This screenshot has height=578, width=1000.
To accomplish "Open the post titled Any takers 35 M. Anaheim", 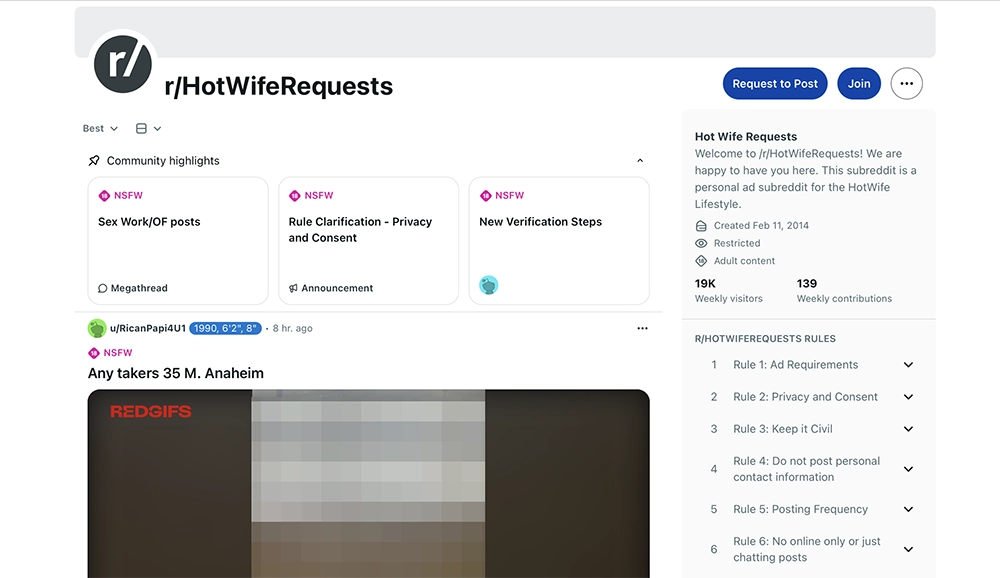I will (x=176, y=374).
